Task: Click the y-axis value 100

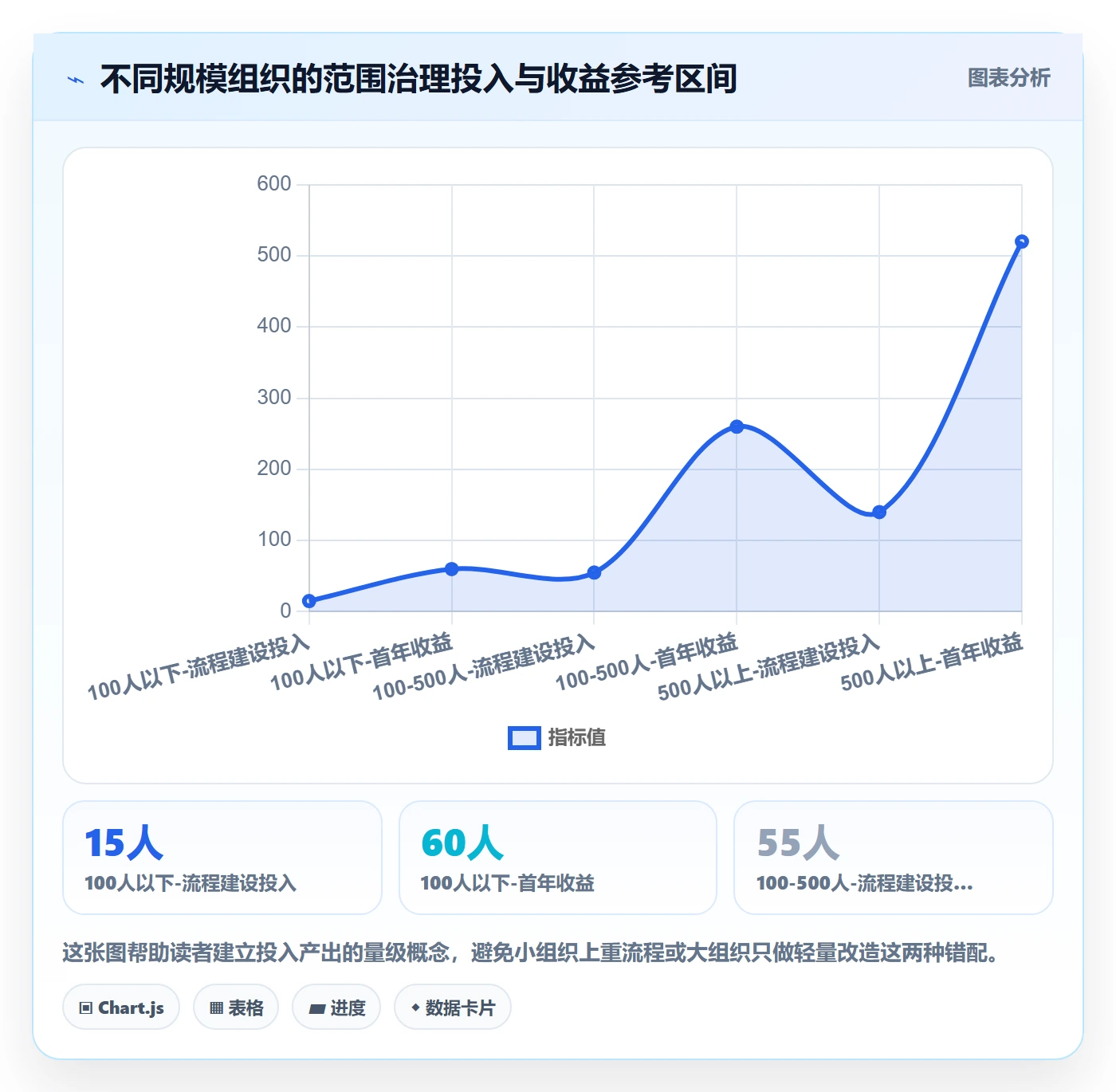Action: [x=274, y=540]
